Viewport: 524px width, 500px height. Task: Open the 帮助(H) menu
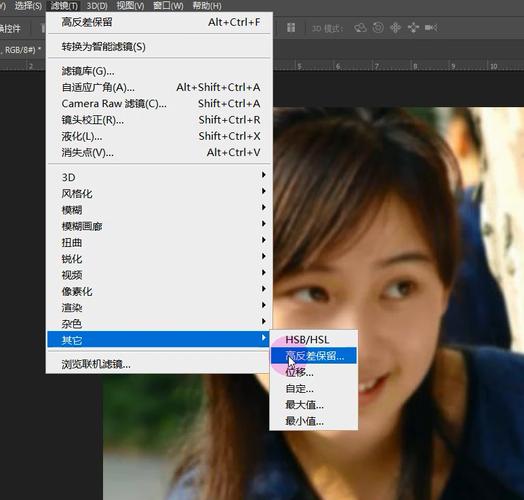click(207, 6)
